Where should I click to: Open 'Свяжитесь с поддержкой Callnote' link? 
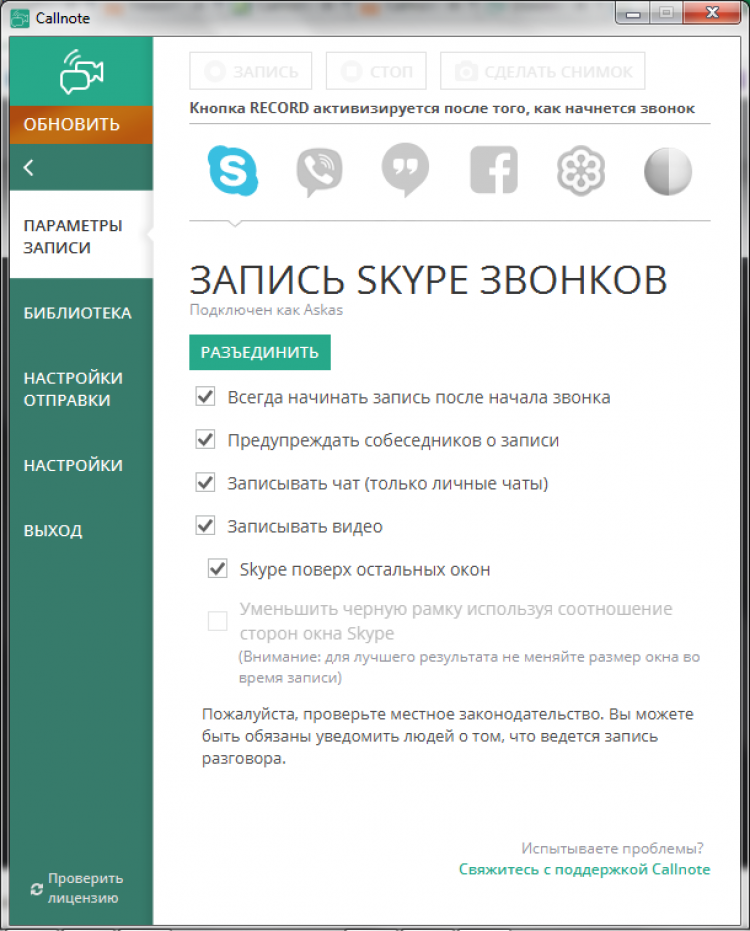click(x=584, y=869)
